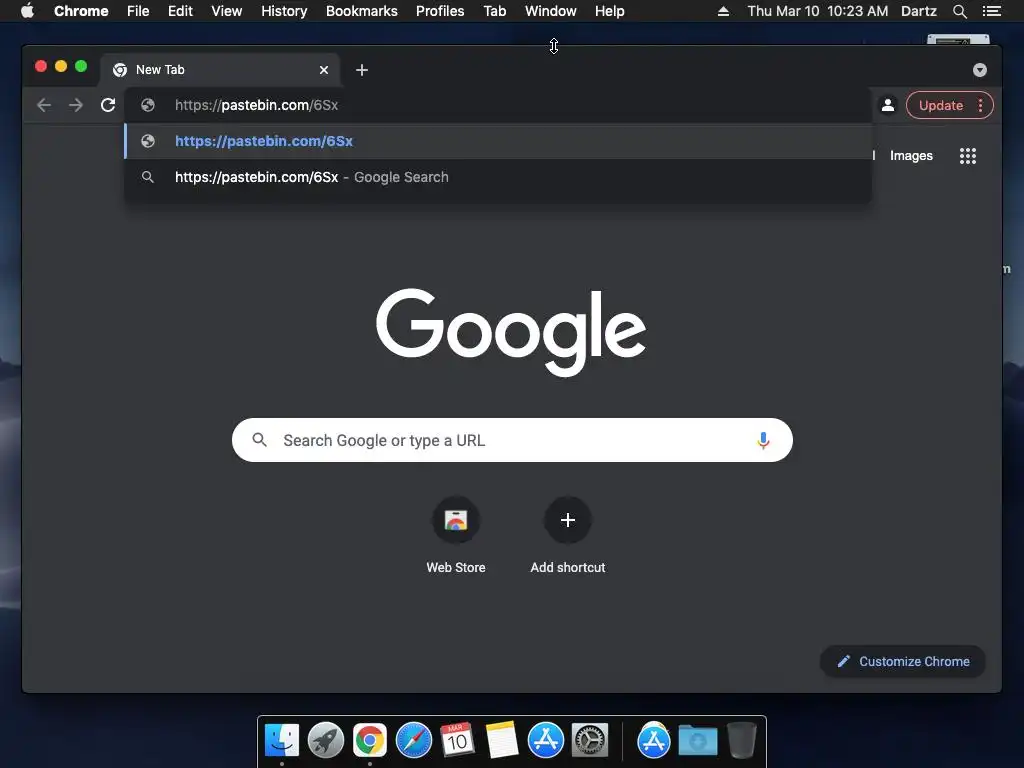Click the browser back arrow

coord(44,105)
